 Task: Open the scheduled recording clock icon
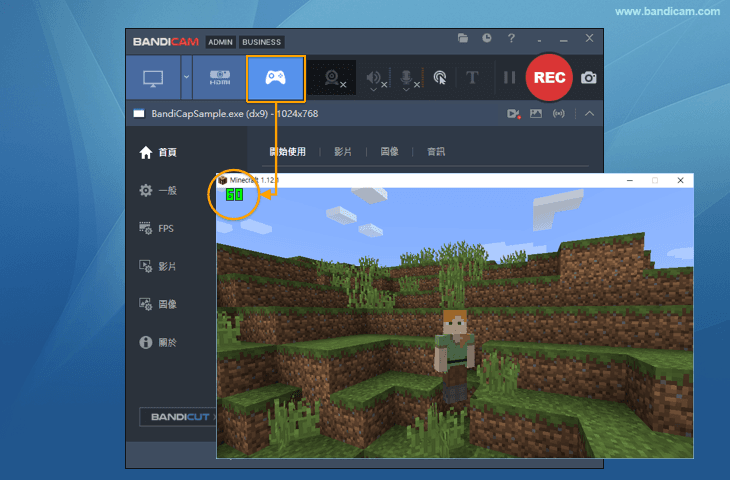click(x=487, y=38)
